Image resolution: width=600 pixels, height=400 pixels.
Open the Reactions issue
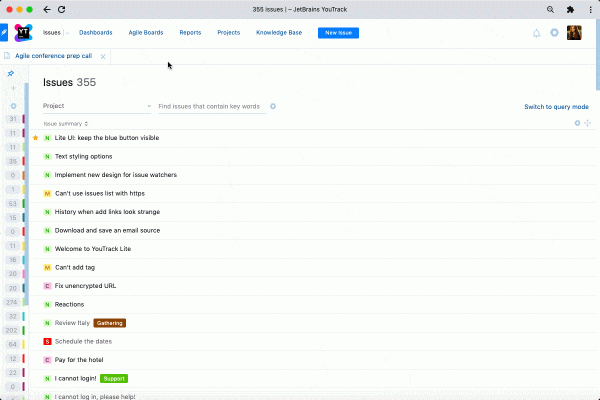[69, 305]
